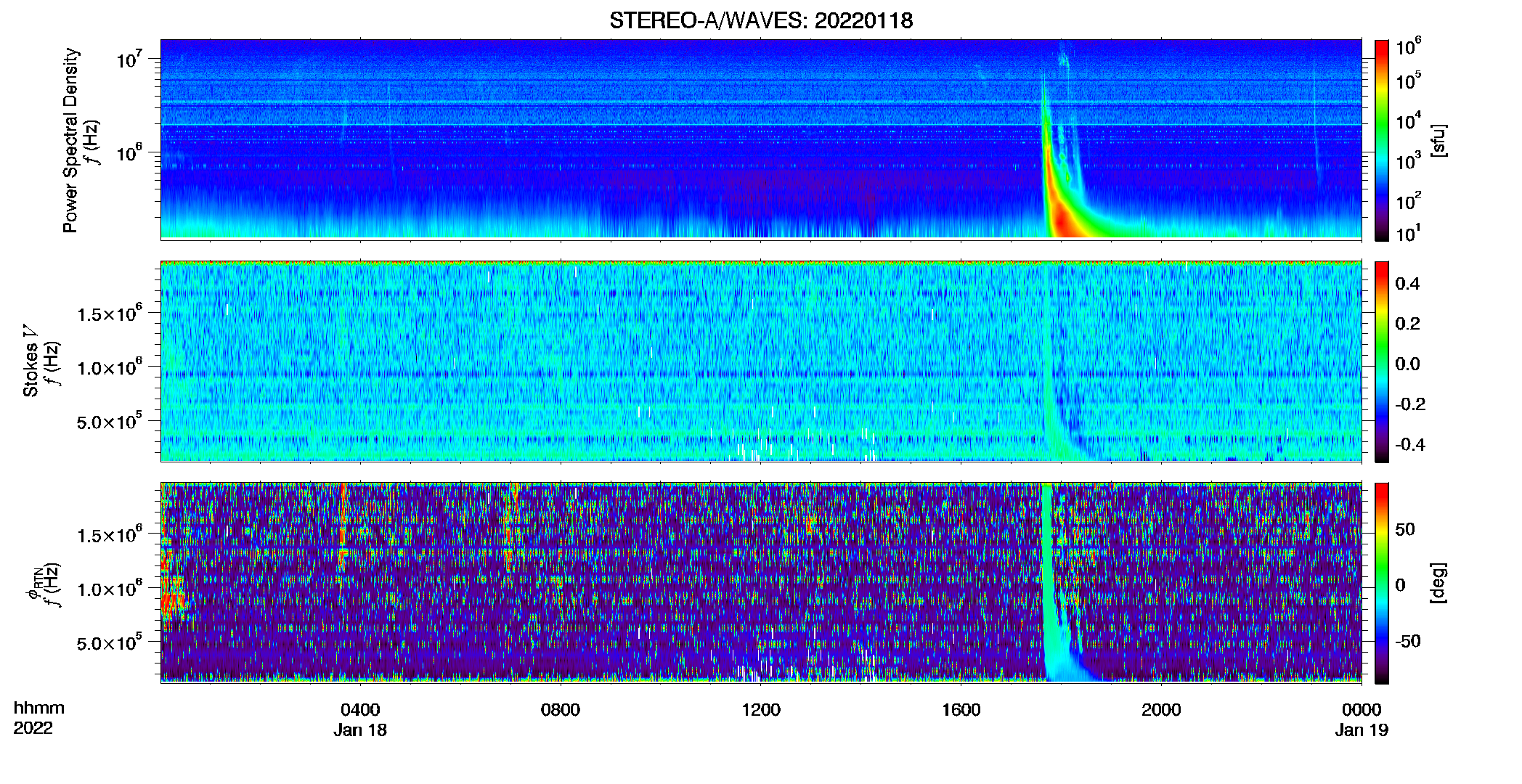Viewport: 1522px width, 784px height.
Task: Click the 0800 time axis tick label
Action: [x=560, y=709]
